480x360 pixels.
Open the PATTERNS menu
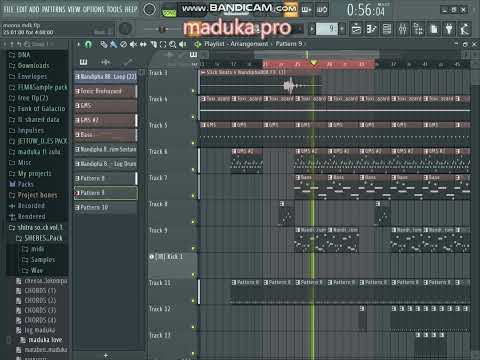pyautogui.click(x=53, y=10)
